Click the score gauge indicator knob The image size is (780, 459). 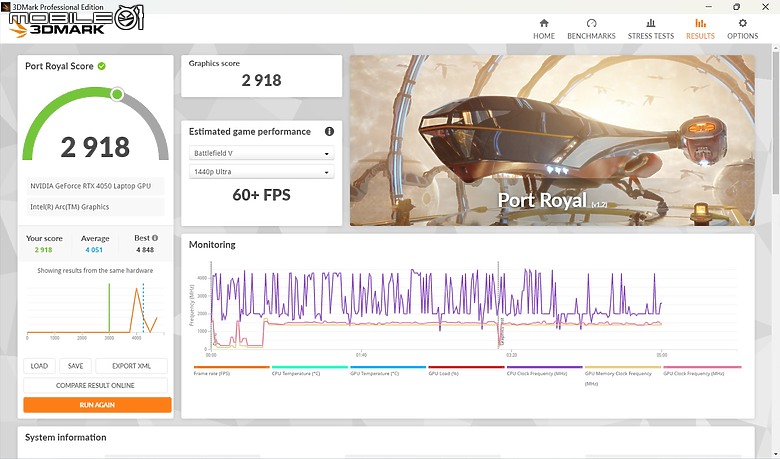click(117, 94)
